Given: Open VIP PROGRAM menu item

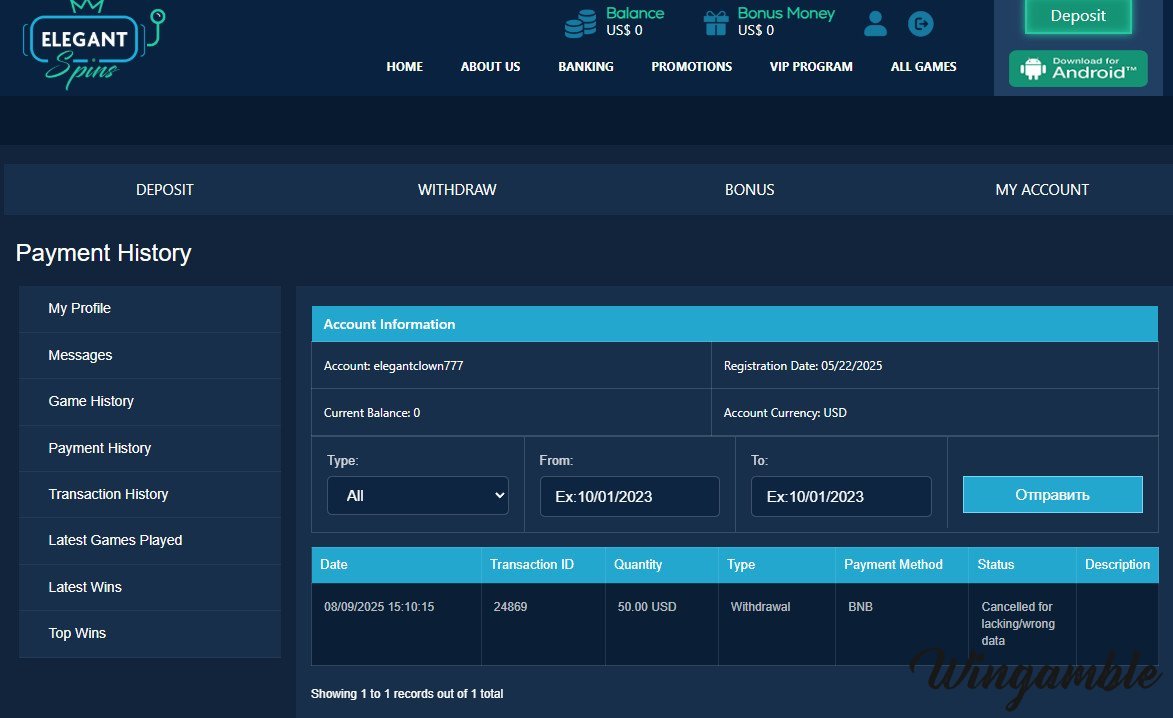Looking at the screenshot, I should [x=811, y=67].
